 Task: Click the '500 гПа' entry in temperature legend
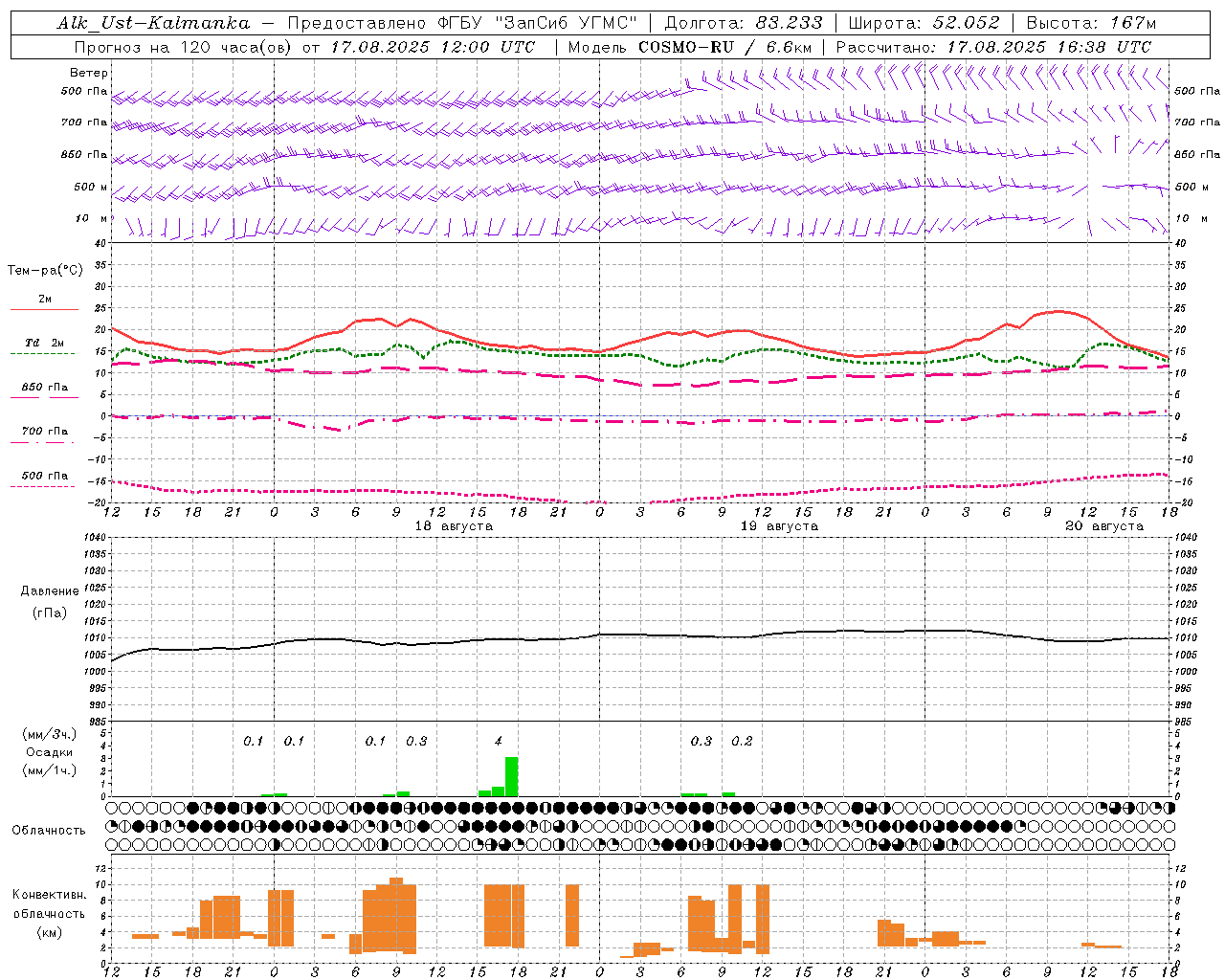[45, 475]
